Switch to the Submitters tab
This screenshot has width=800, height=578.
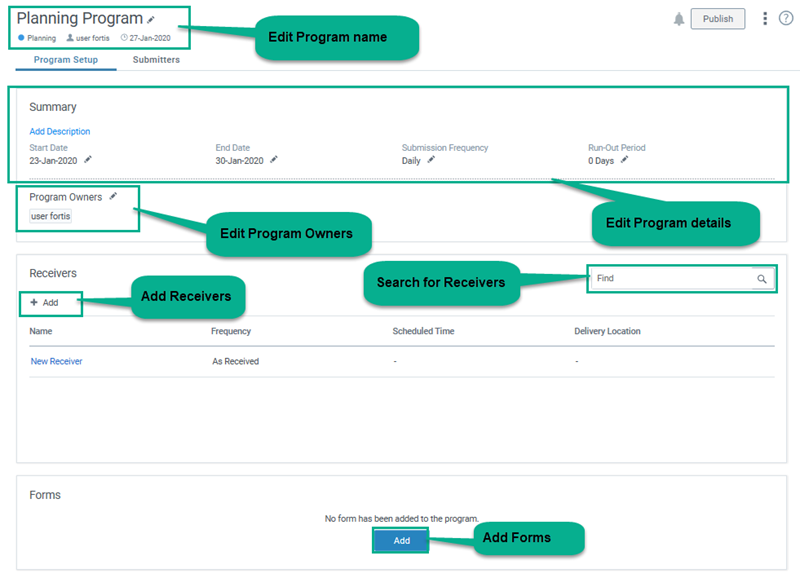[156, 60]
